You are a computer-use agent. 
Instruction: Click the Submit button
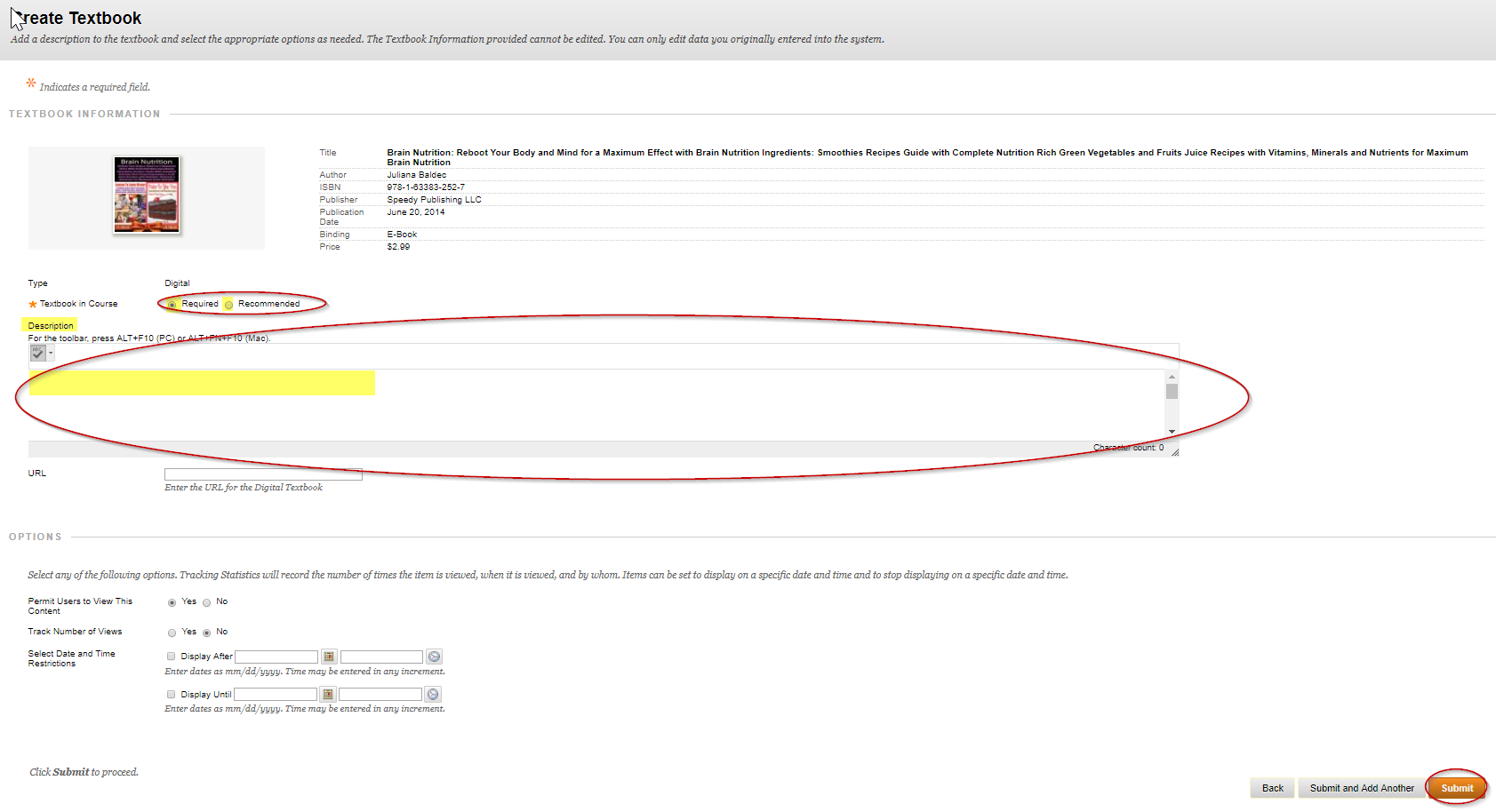click(x=1456, y=788)
